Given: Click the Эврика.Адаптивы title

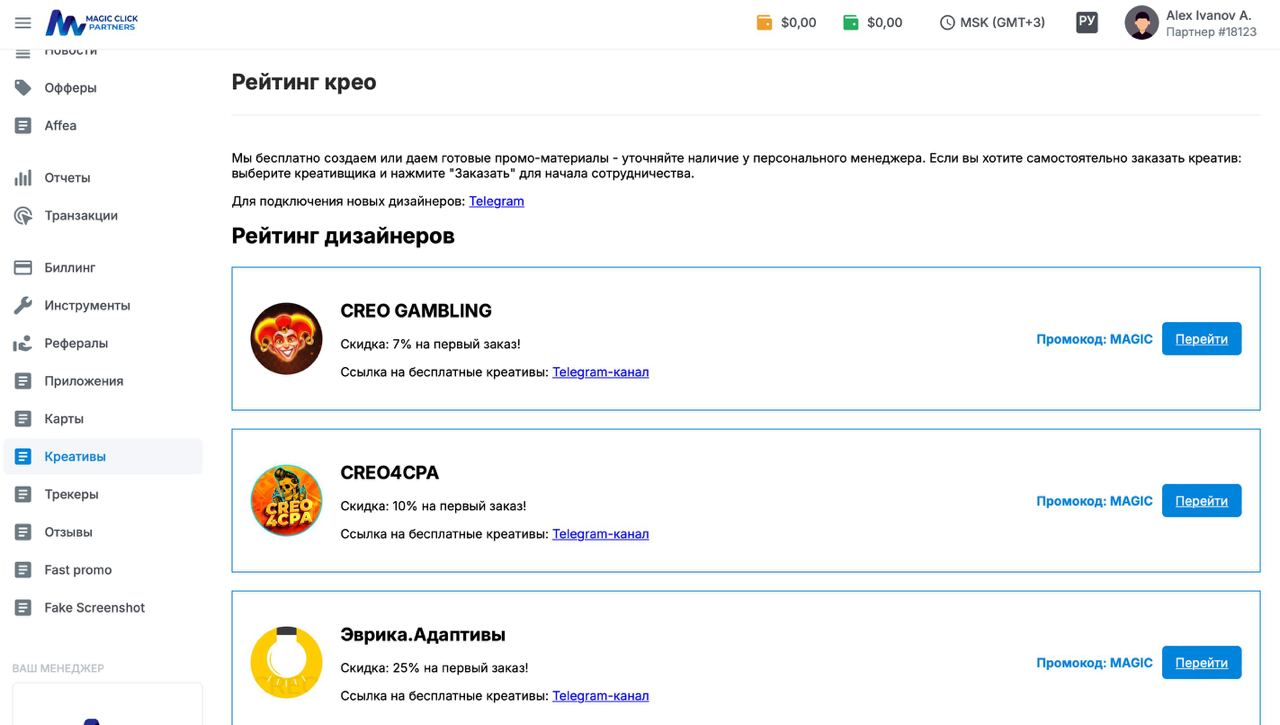Looking at the screenshot, I should (423, 635).
